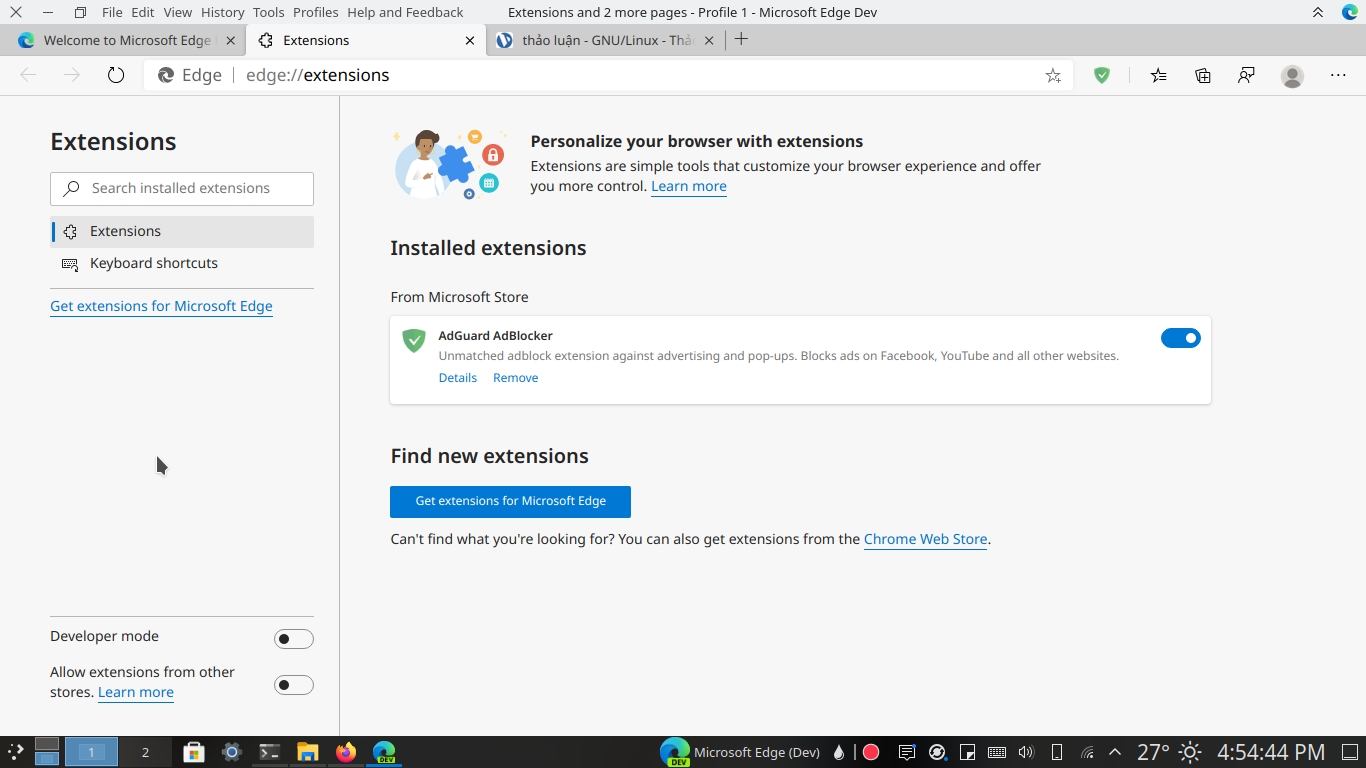This screenshot has height=768, width=1366.
Task: Open the sticky note tray icon
Action: click(x=967, y=752)
